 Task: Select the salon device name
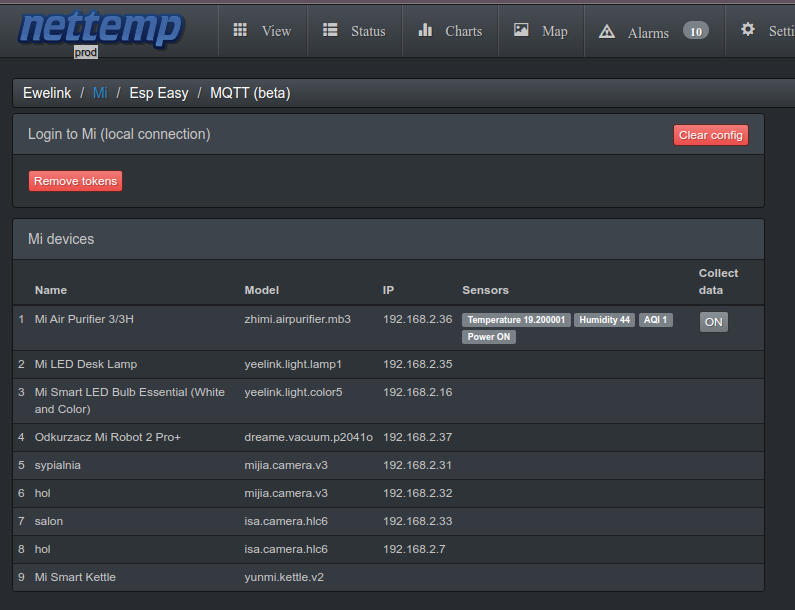pyautogui.click(x=49, y=521)
